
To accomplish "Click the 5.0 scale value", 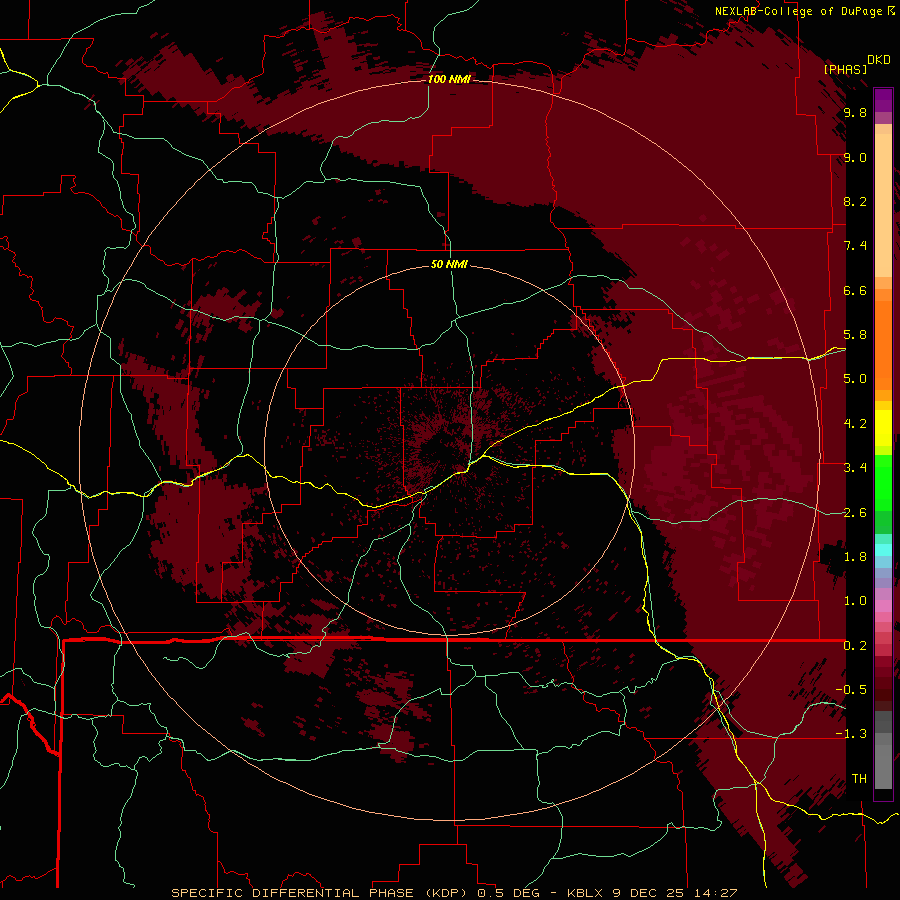I will click(x=855, y=379).
